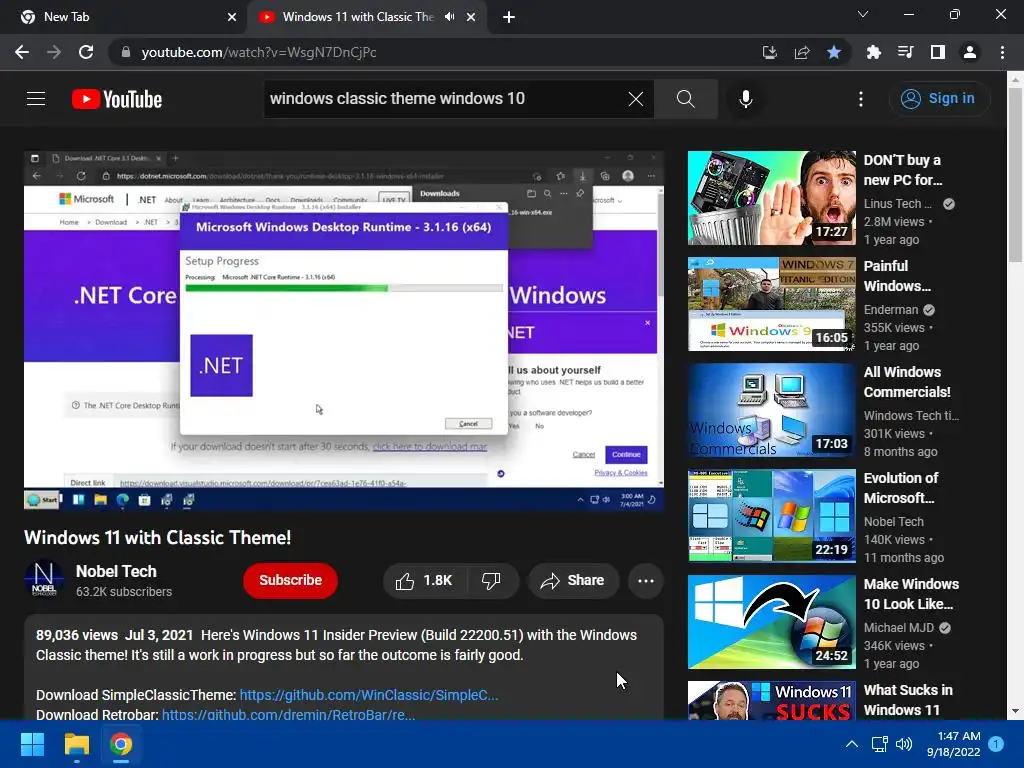Open the Windows Start button

click(32, 744)
